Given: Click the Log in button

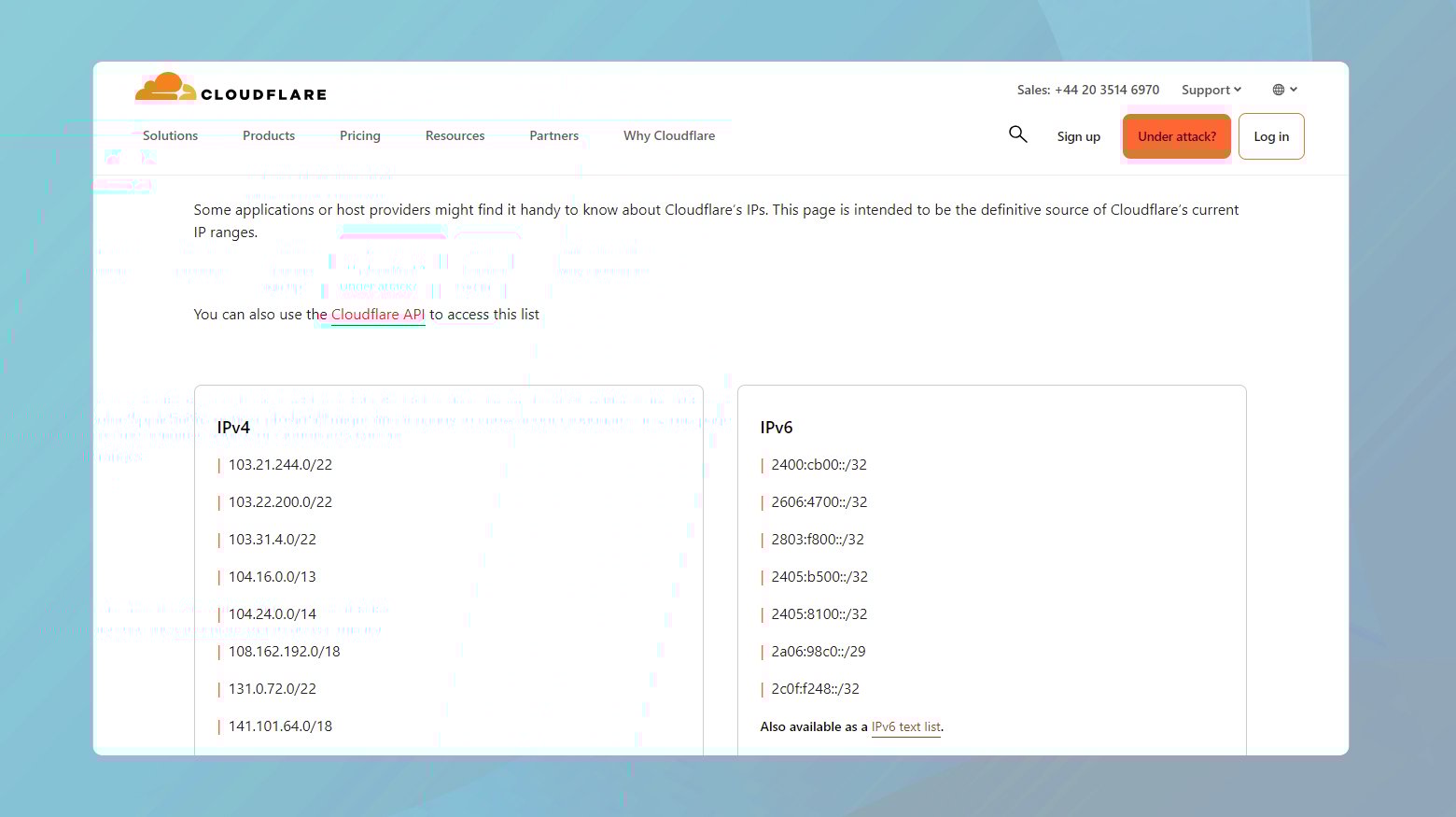Looking at the screenshot, I should pos(1271,135).
